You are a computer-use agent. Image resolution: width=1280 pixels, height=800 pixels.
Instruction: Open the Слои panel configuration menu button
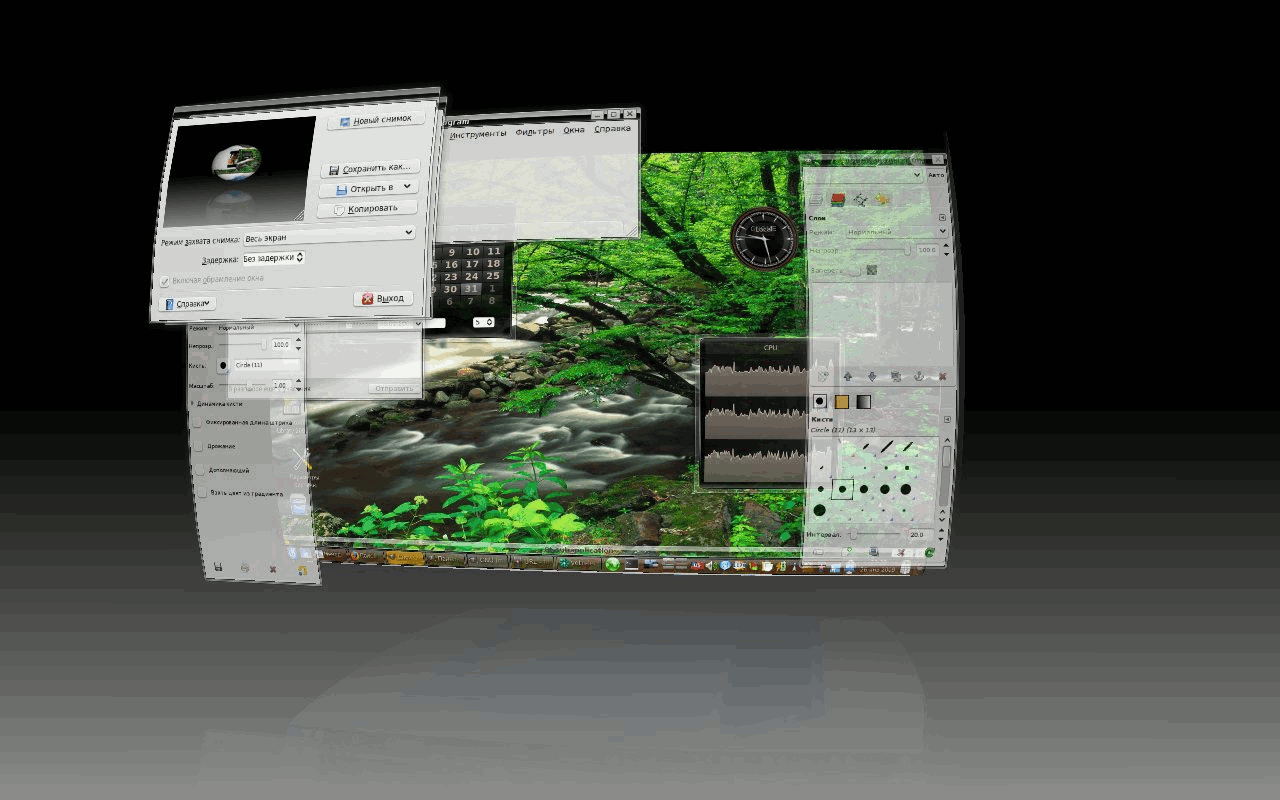point(942,217)
